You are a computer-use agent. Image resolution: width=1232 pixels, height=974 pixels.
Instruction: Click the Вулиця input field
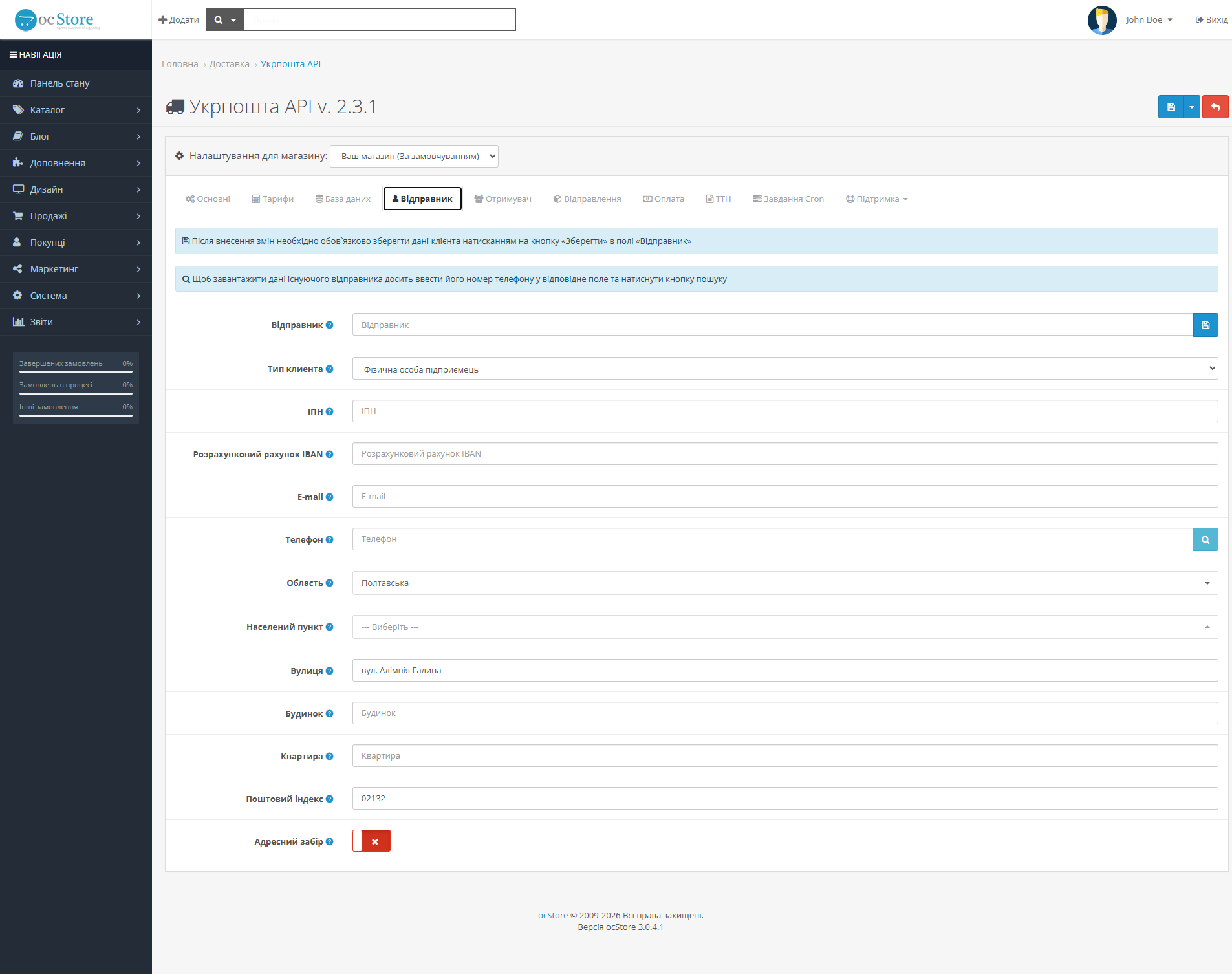tap(785, 670)
